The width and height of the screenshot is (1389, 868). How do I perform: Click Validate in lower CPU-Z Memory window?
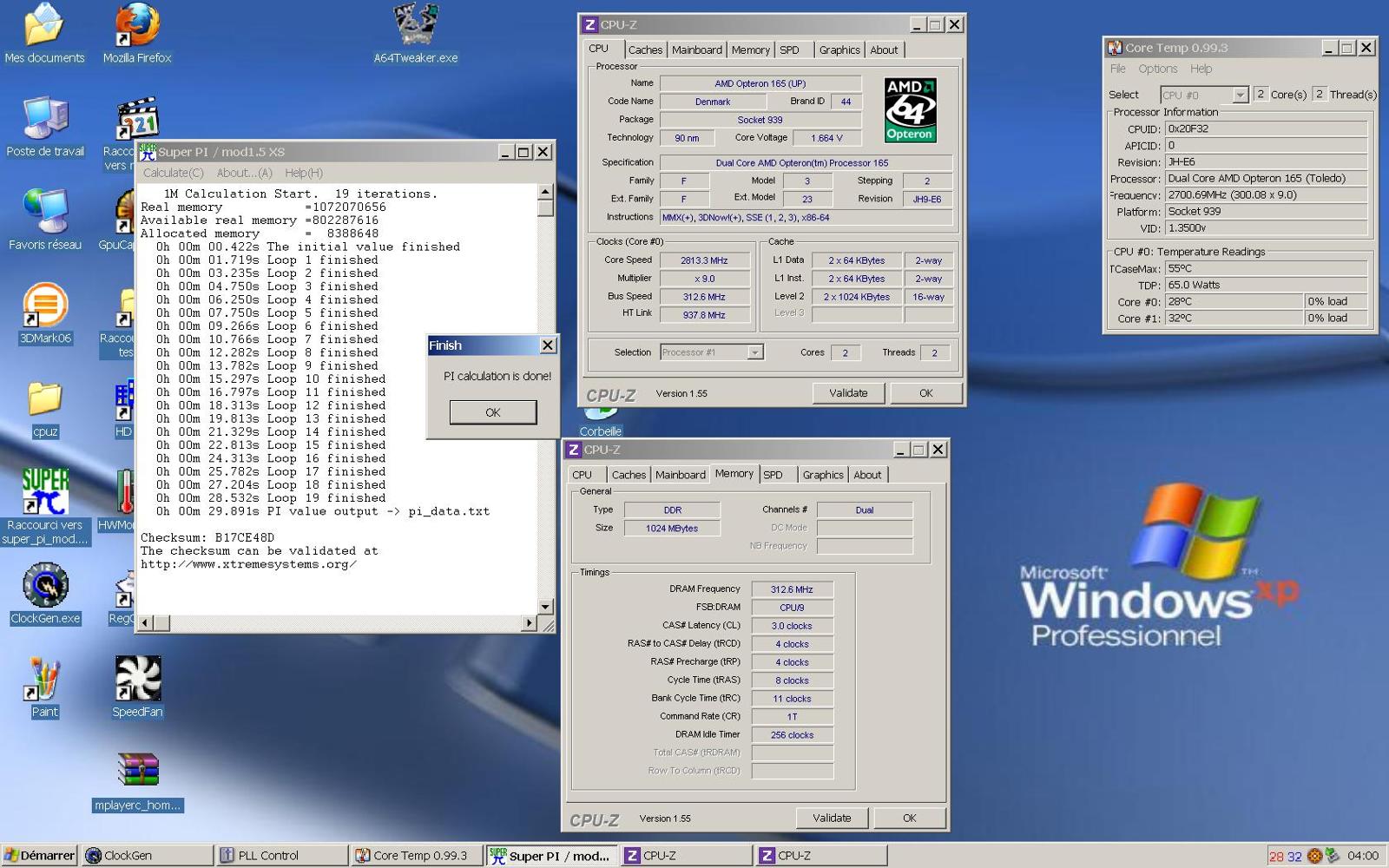[x=832, y=818]
